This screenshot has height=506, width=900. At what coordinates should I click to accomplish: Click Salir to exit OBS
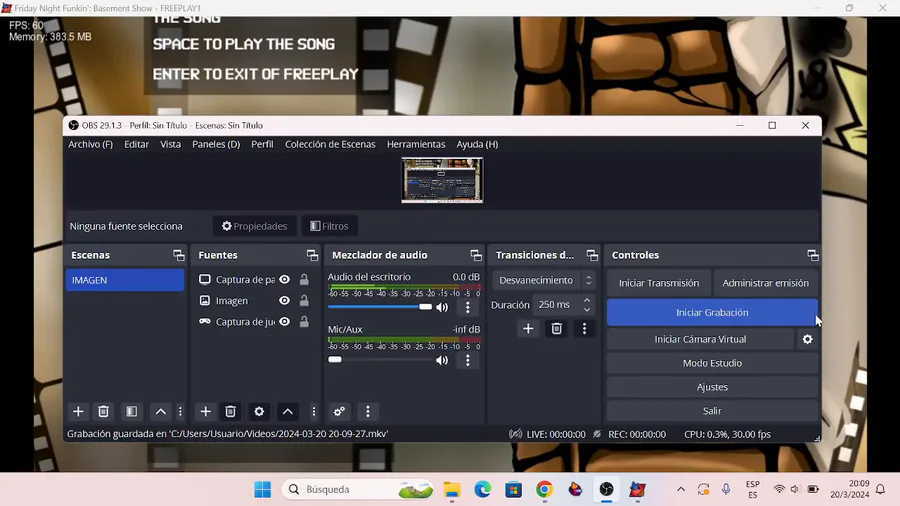[712, 411]
